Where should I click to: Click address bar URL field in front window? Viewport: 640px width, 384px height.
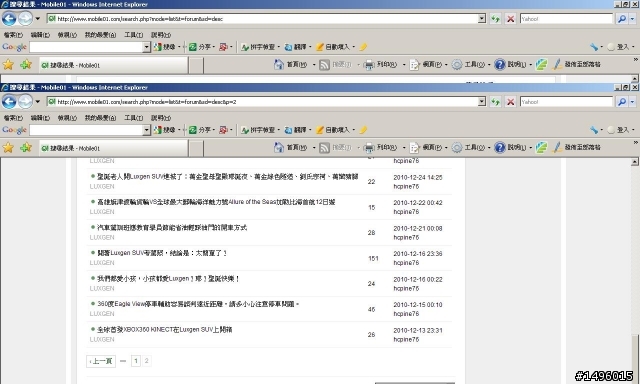(261, 102)
